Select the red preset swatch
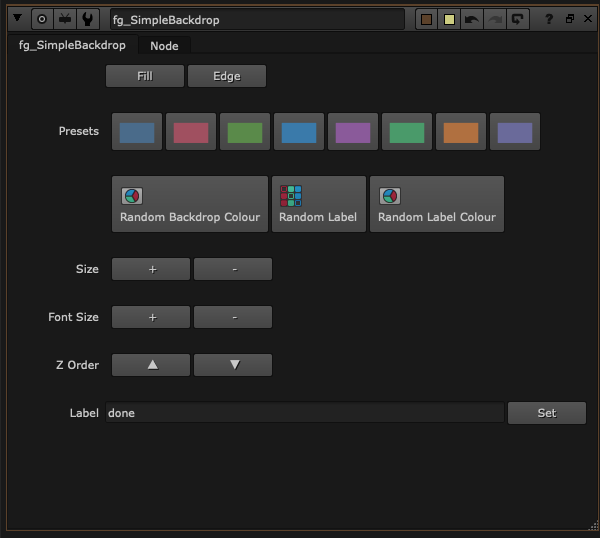Viewport: 600px width, 538px height. click(x=191, y=132)
